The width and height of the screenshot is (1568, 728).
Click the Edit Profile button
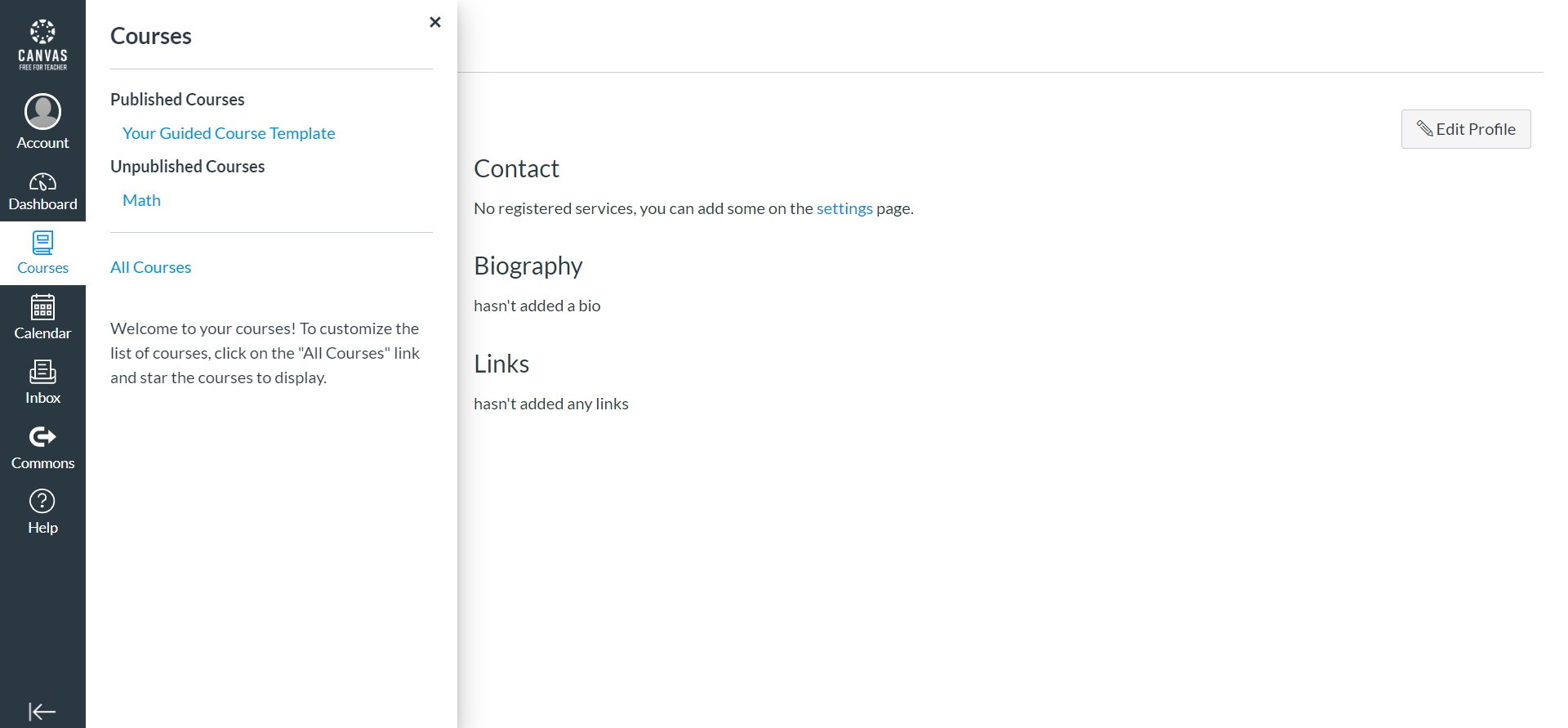1466,129
